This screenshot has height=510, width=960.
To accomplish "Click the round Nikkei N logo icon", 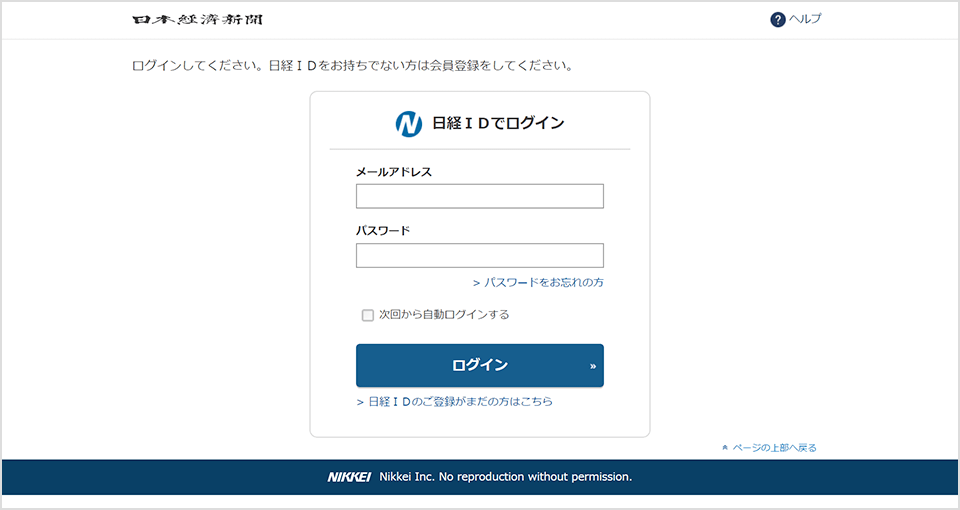I will [409, 124].
